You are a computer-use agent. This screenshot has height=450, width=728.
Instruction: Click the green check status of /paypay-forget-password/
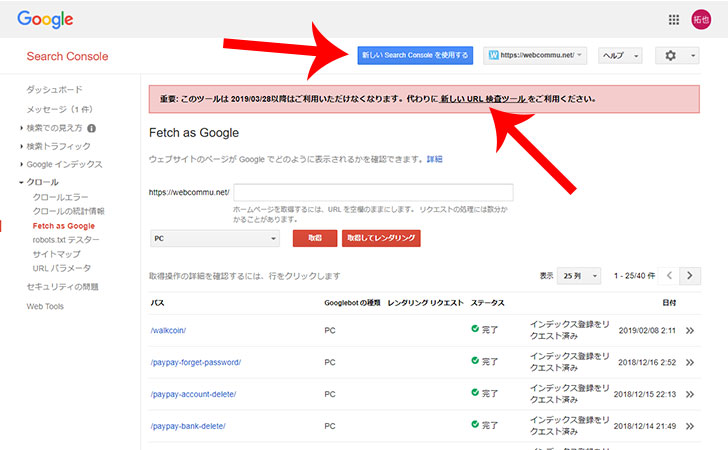pyautogui.click(x=475, y=360)
